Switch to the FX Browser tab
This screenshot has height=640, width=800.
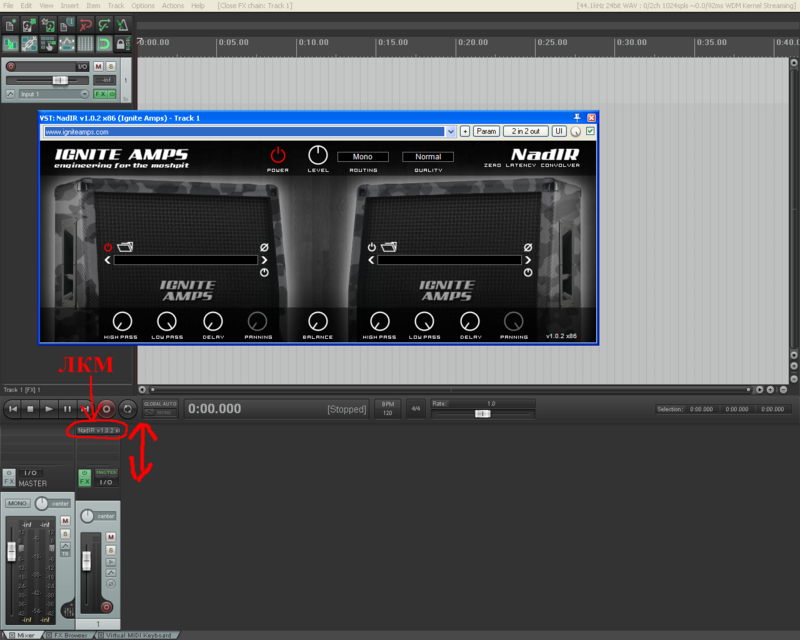click(x=70, y=635)
